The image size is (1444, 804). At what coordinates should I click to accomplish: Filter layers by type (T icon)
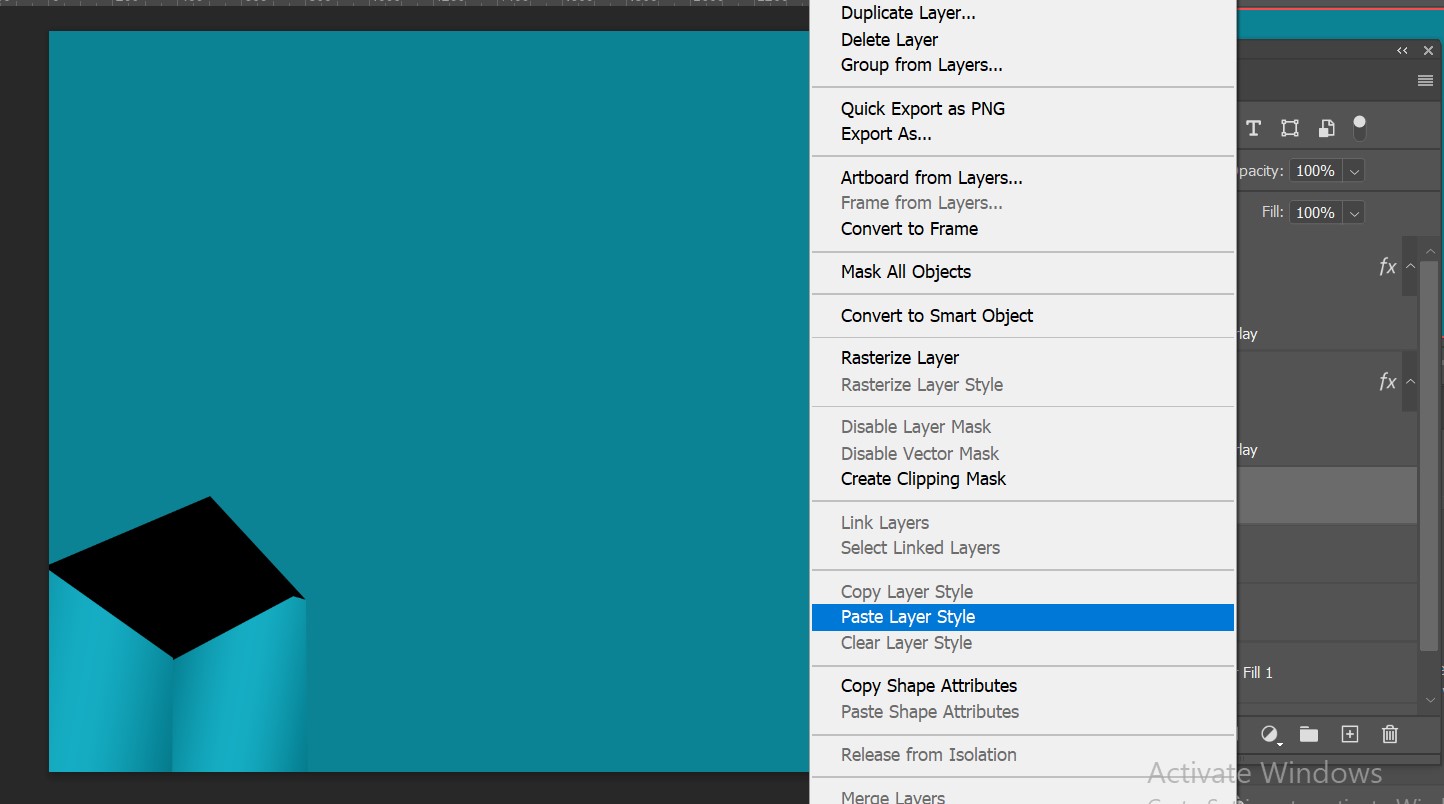1253,128
